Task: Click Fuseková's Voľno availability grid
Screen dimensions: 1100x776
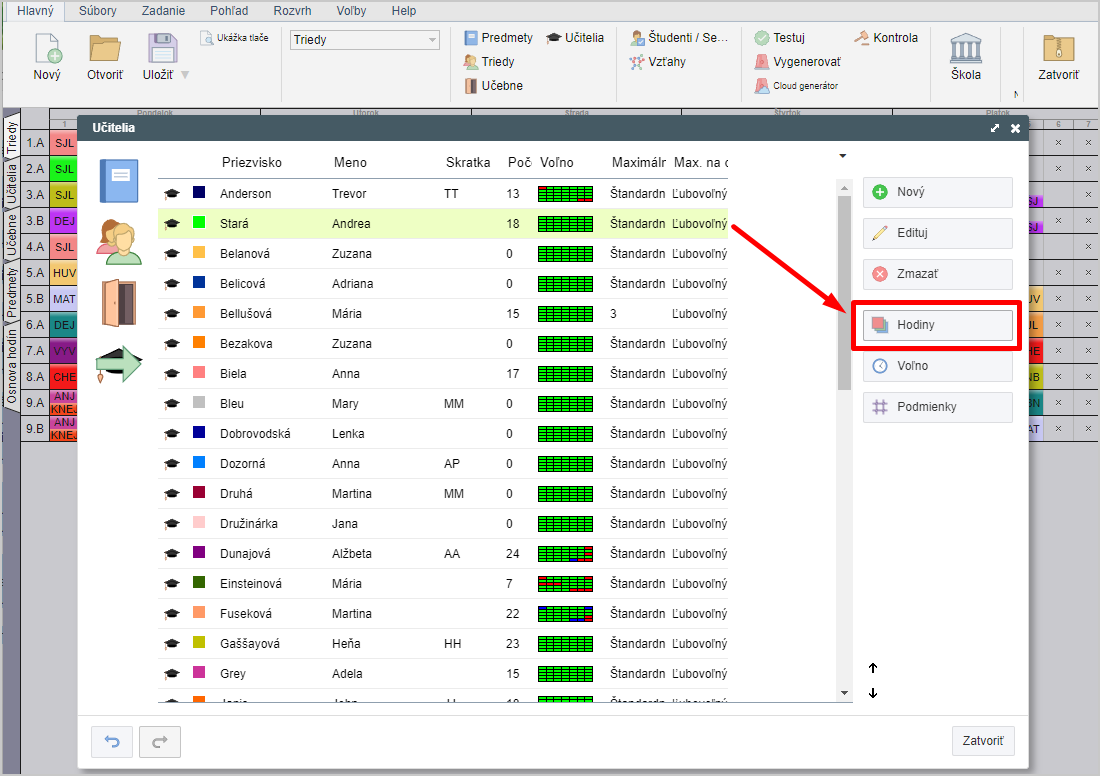Action: tap(565, 614)
